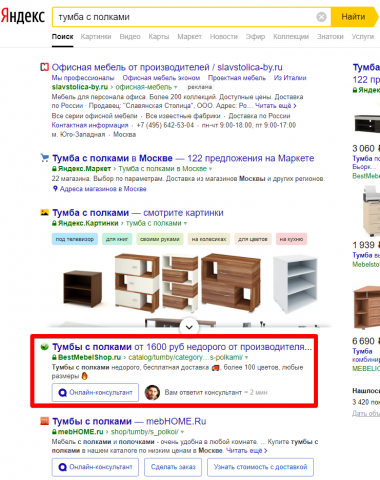Select the Поиск tab
This screenshot has width=380, height=480.
(62, 37)
